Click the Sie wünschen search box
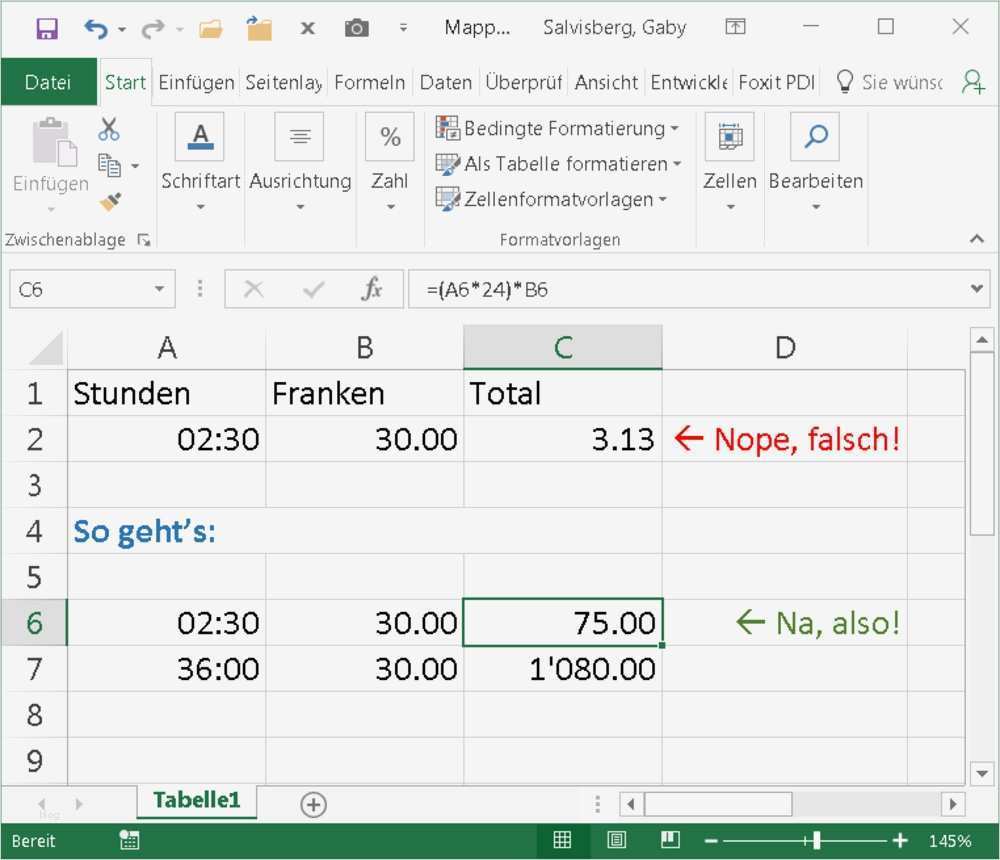Screen dimensions: 1000x860 (x=890, y=82)
